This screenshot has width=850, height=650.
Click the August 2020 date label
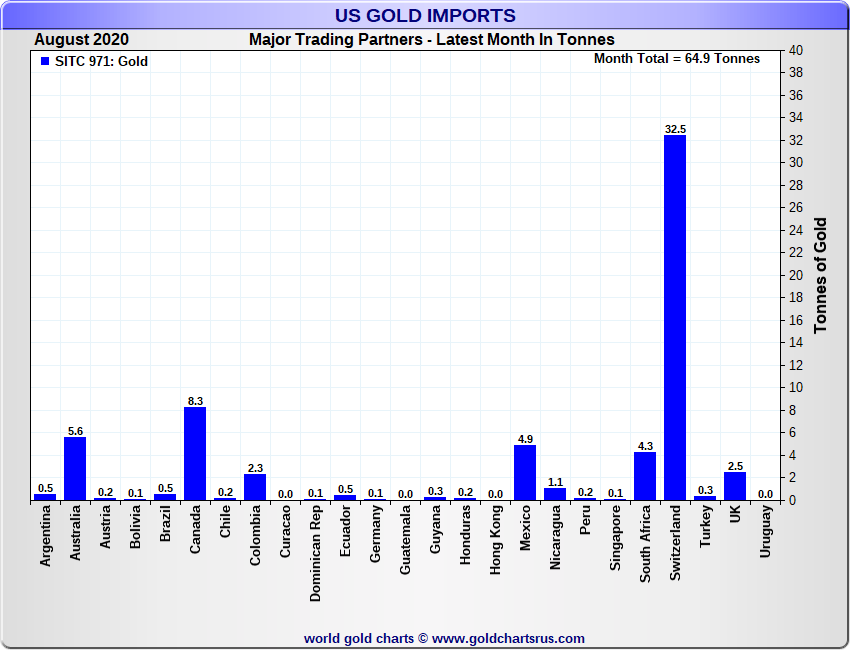coord(81,40)
